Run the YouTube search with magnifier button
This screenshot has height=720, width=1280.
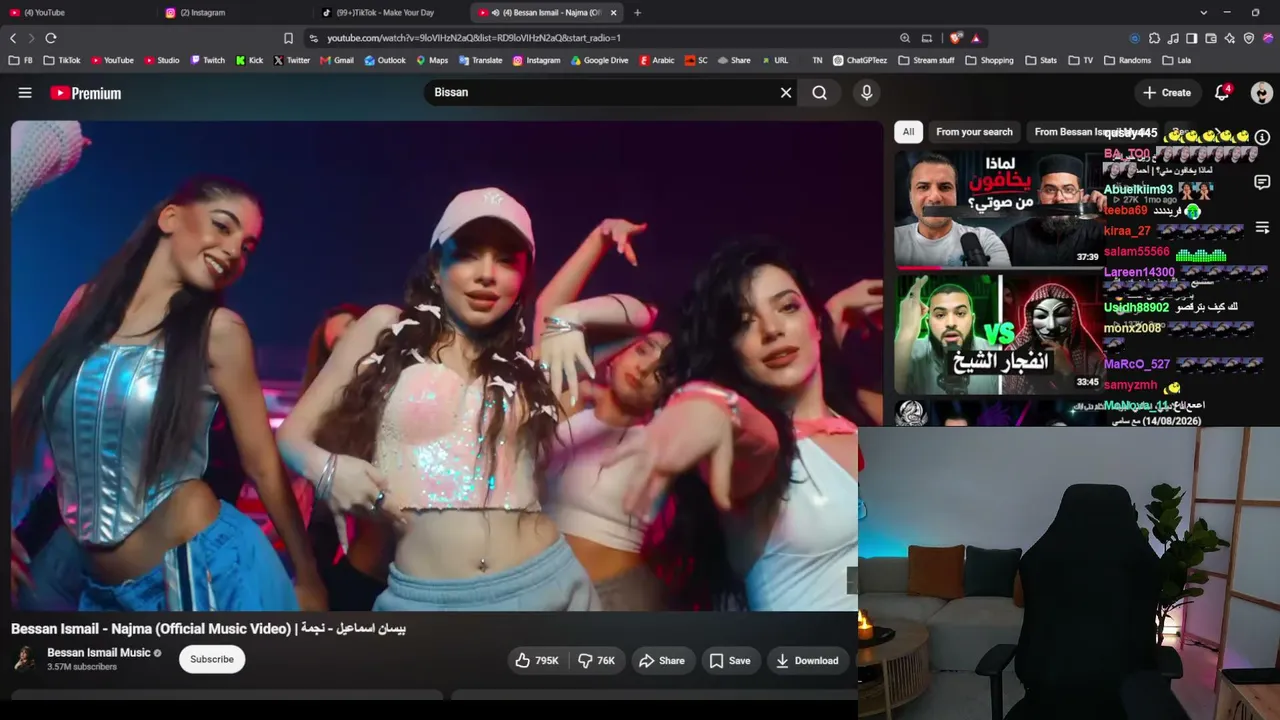pyautogui.click(x=820, y=93)
